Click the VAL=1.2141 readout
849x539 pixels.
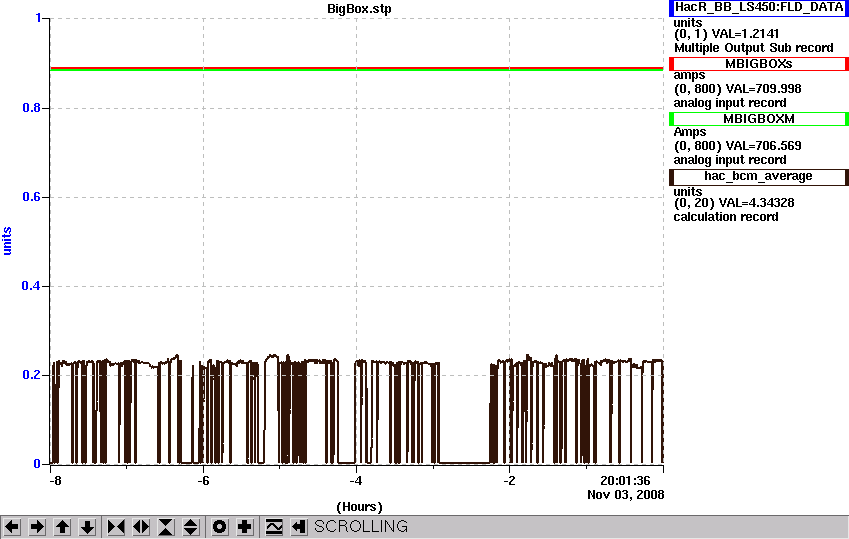pos(746,34)
